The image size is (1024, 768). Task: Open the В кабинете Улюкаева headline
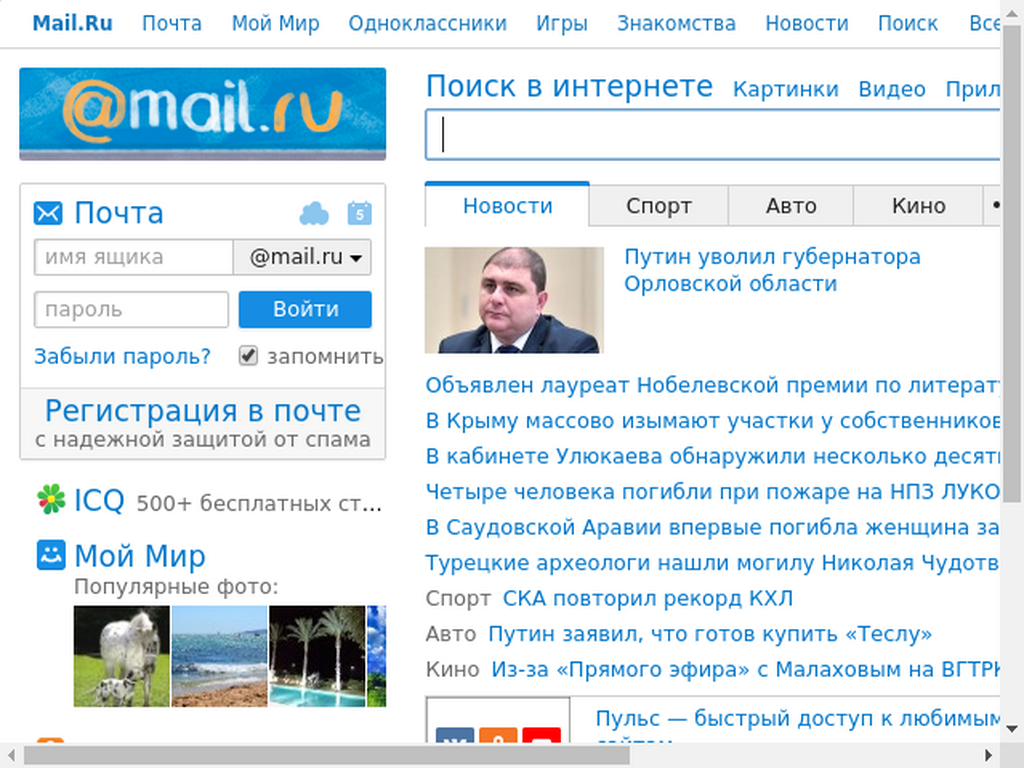pyautogui.click(x=712, y=456)
